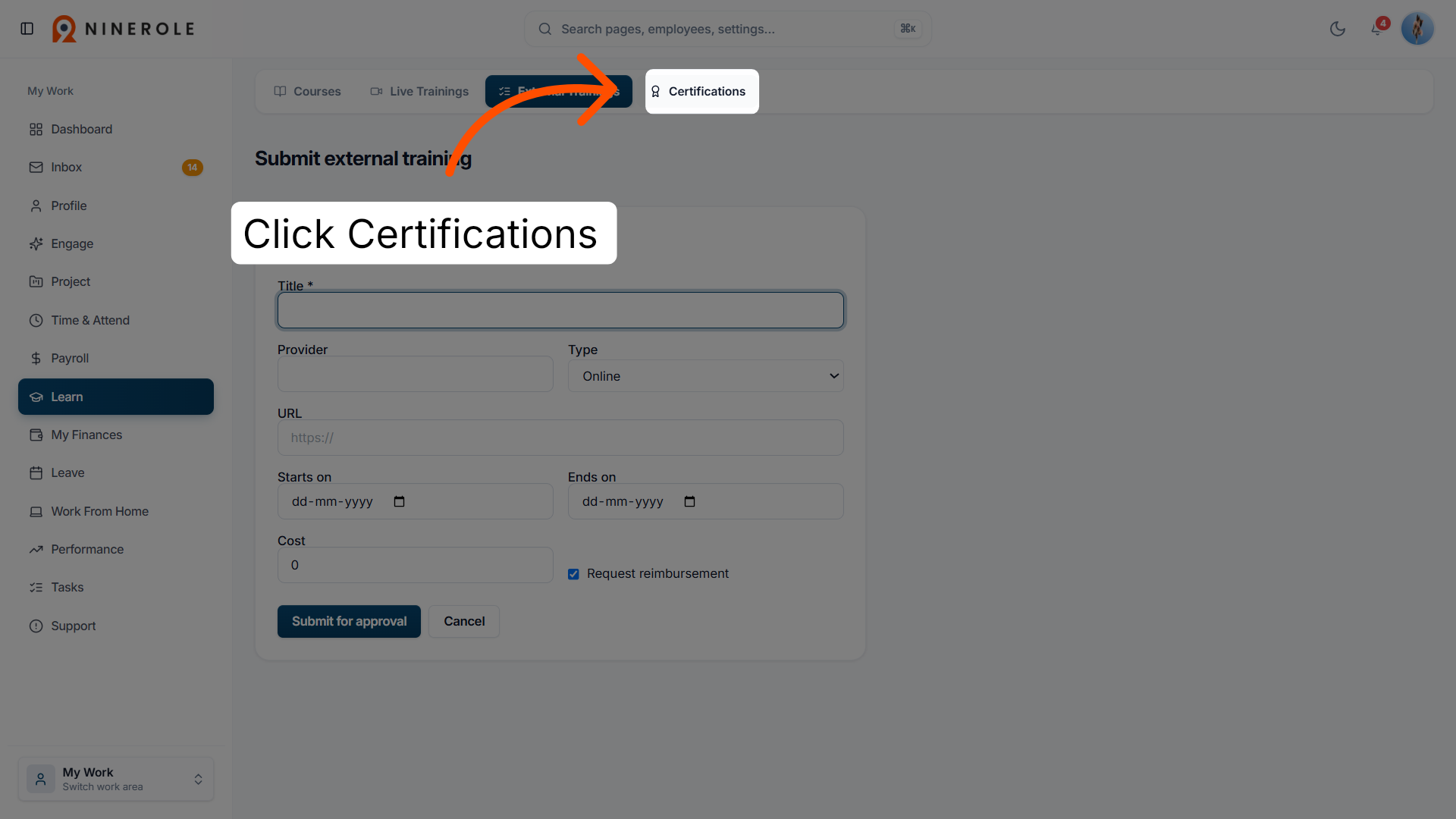Uncheck Request reimbursement checkbox
1456x819 pixels.
(x=573, y=575)
